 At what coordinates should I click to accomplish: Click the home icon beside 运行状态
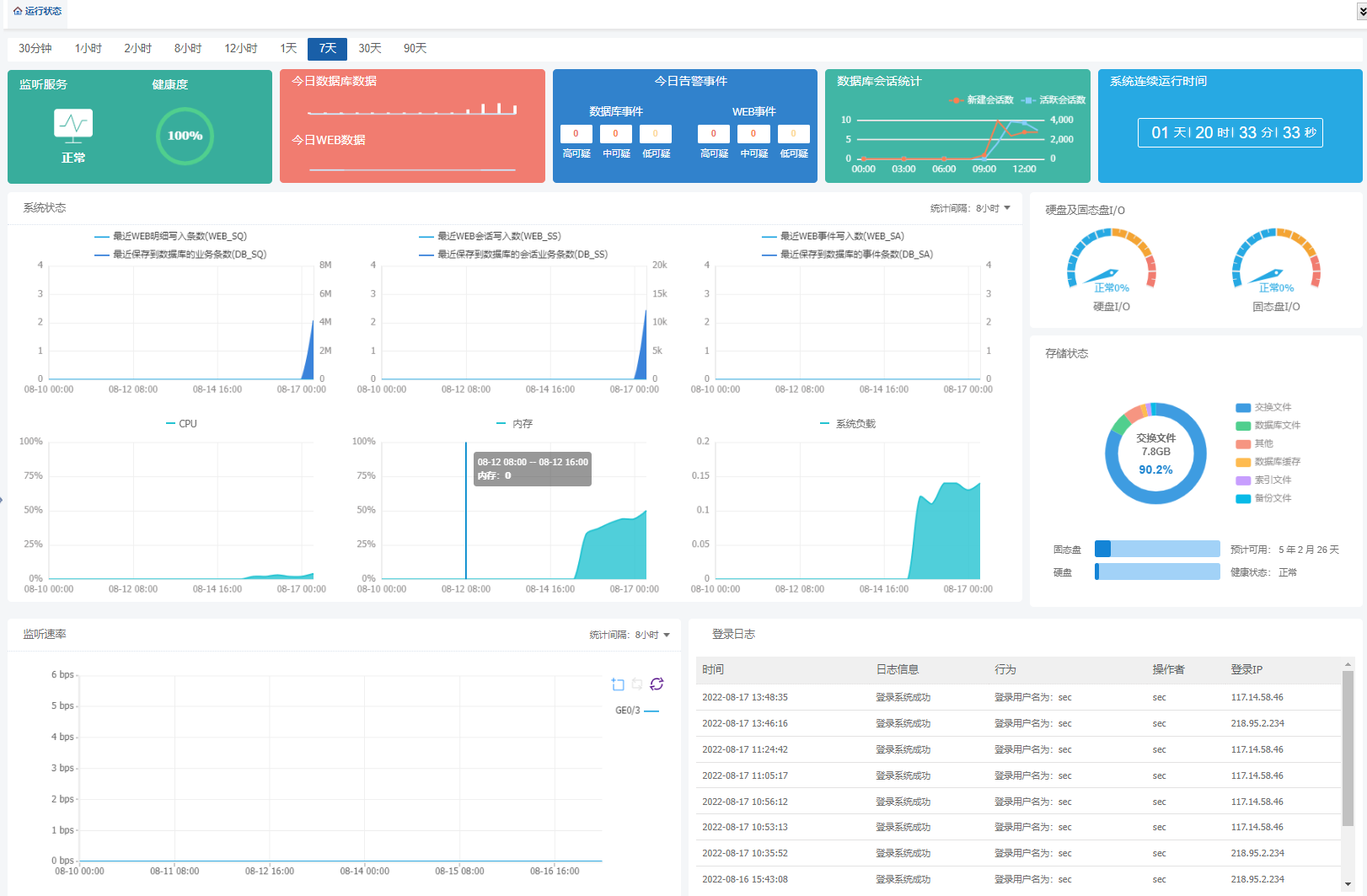pos(18,11)
